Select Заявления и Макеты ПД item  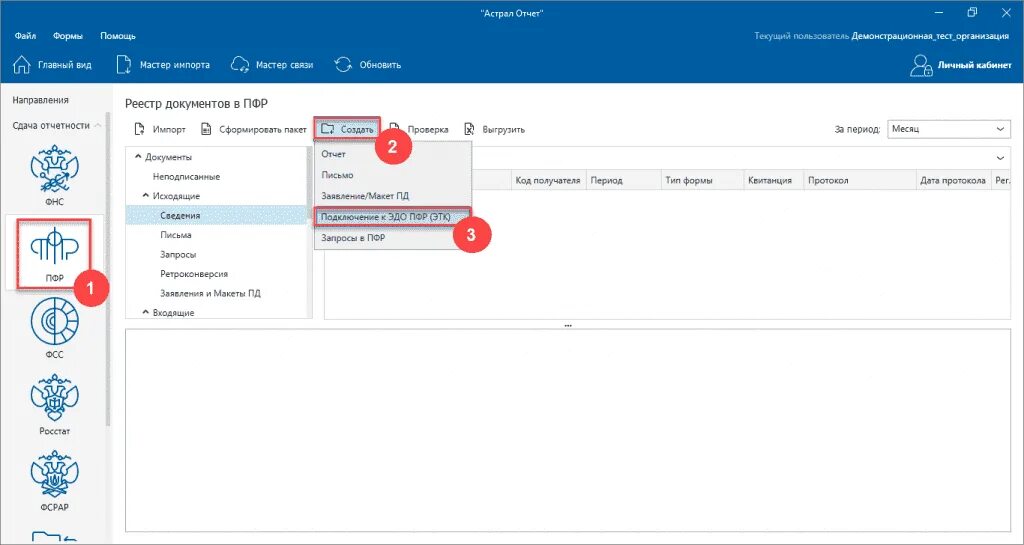coord(210,294)
